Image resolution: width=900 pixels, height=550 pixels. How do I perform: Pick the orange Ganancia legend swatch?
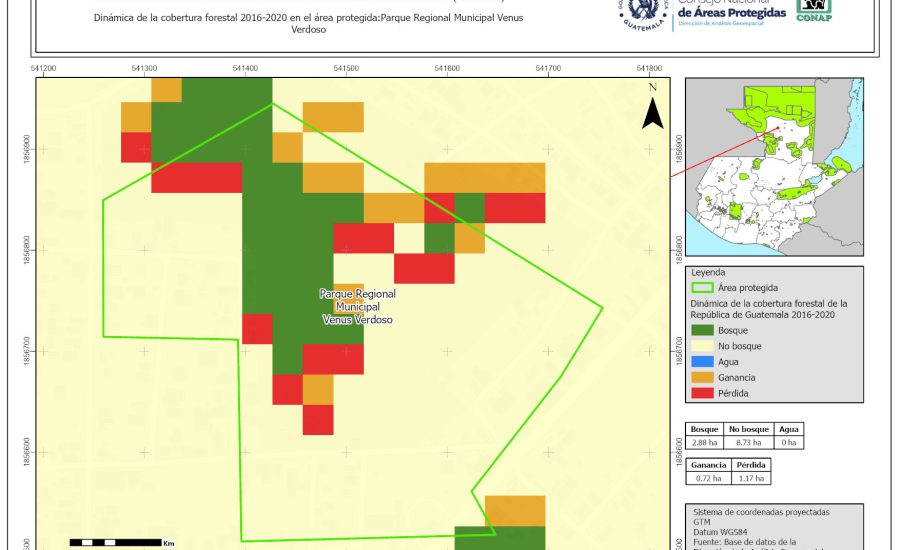click(702, 378)
